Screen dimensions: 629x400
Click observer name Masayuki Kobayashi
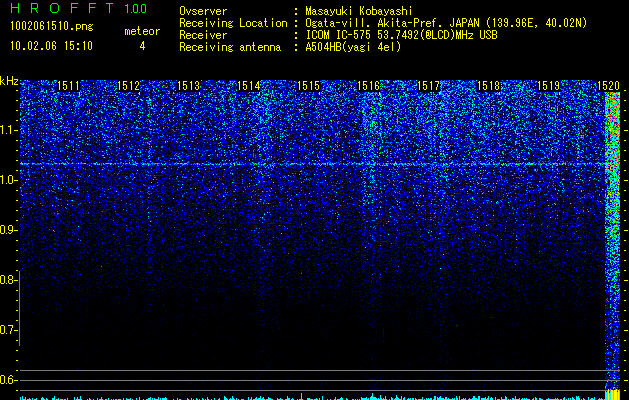[x=359, y=11]
